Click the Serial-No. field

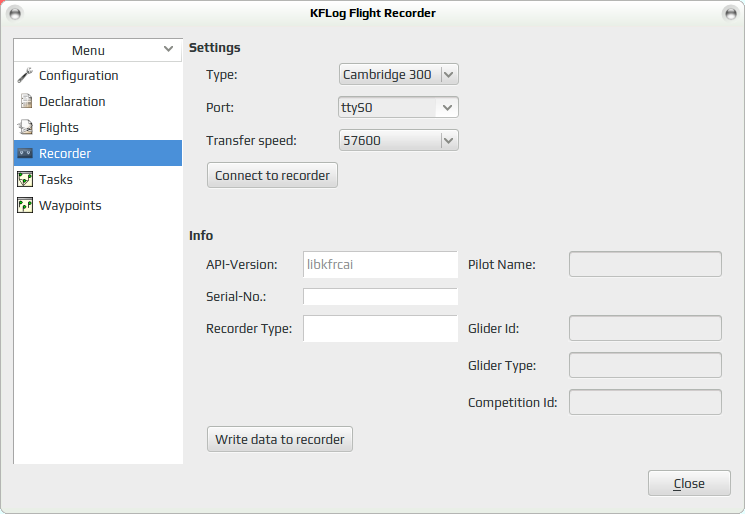381,296
